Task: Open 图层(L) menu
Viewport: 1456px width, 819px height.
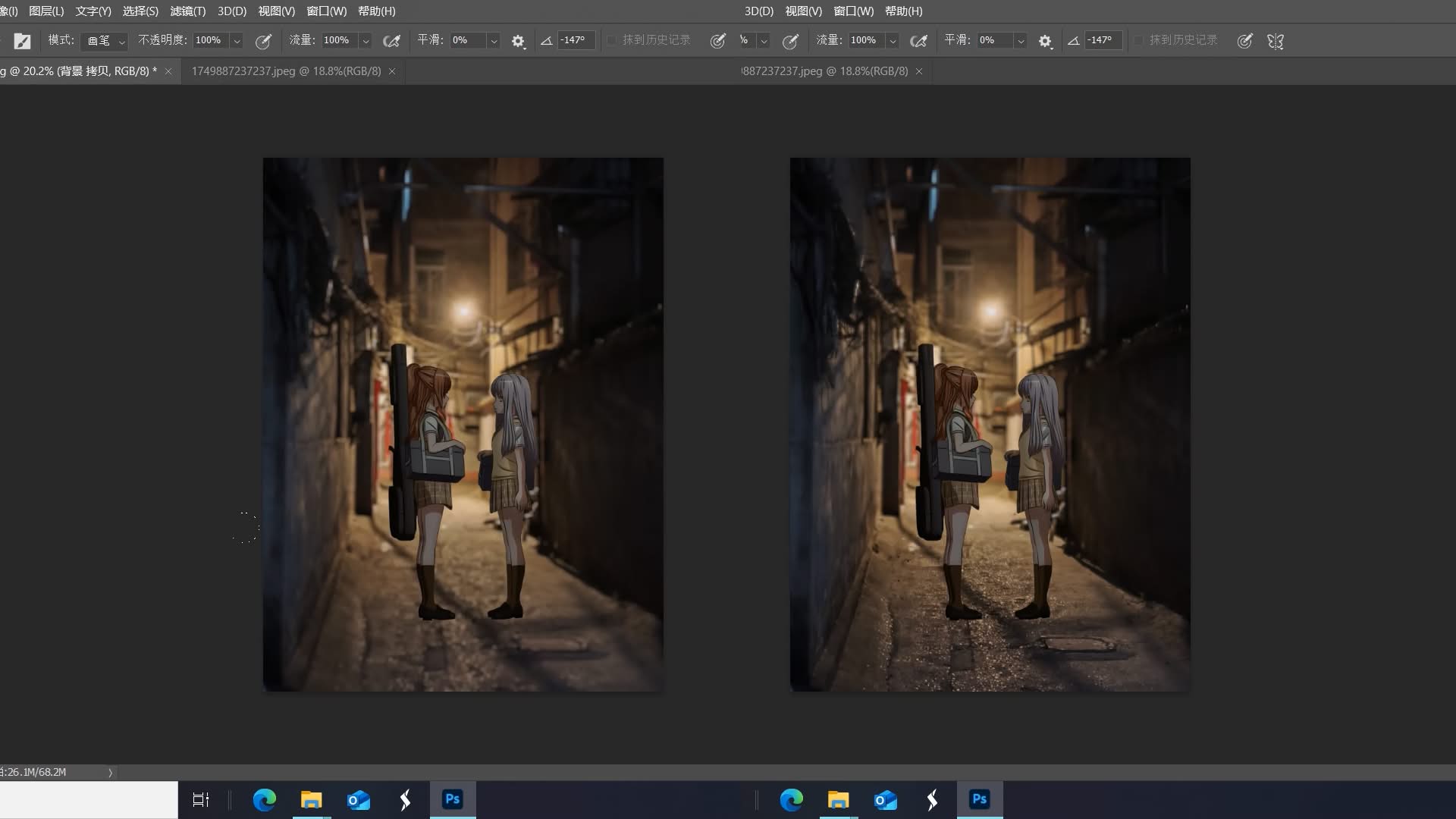Action: [x=46, y=11]
